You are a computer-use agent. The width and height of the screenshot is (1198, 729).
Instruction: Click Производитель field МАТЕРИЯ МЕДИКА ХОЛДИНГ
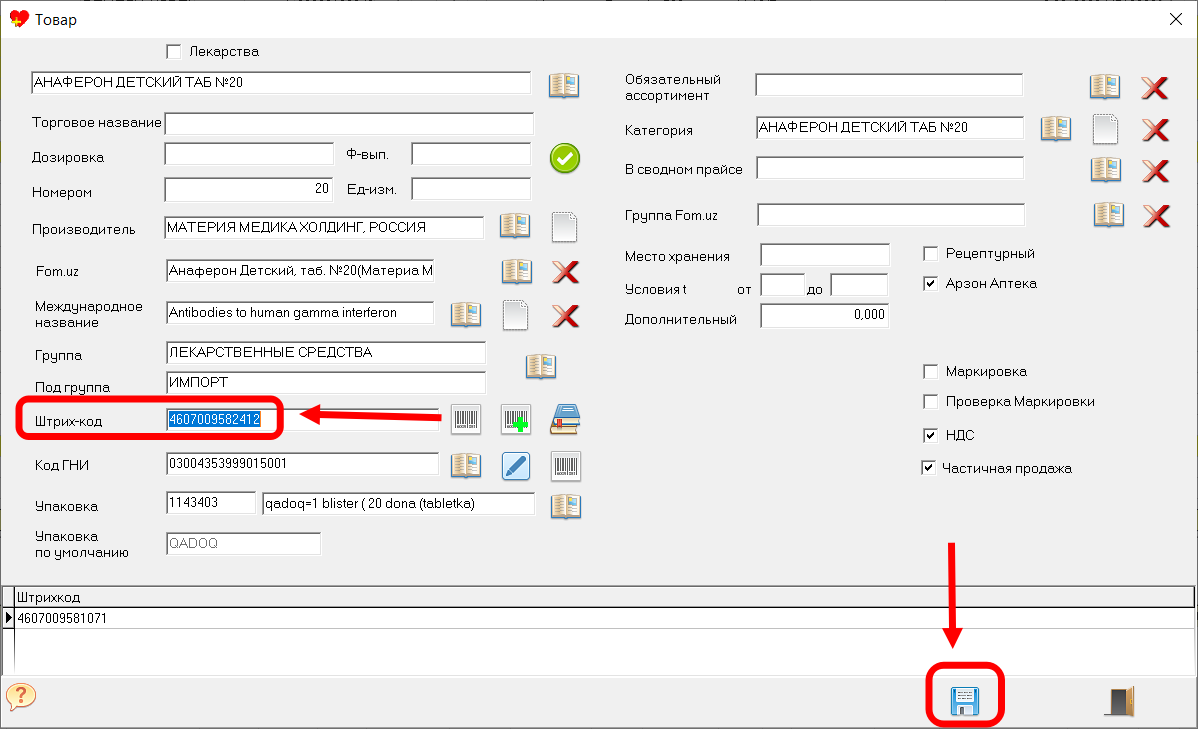click(x=325, y=228)
